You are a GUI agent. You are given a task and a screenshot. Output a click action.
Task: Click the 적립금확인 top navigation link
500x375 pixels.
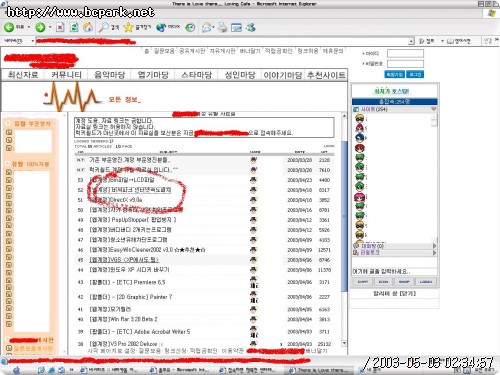point(279,51)
